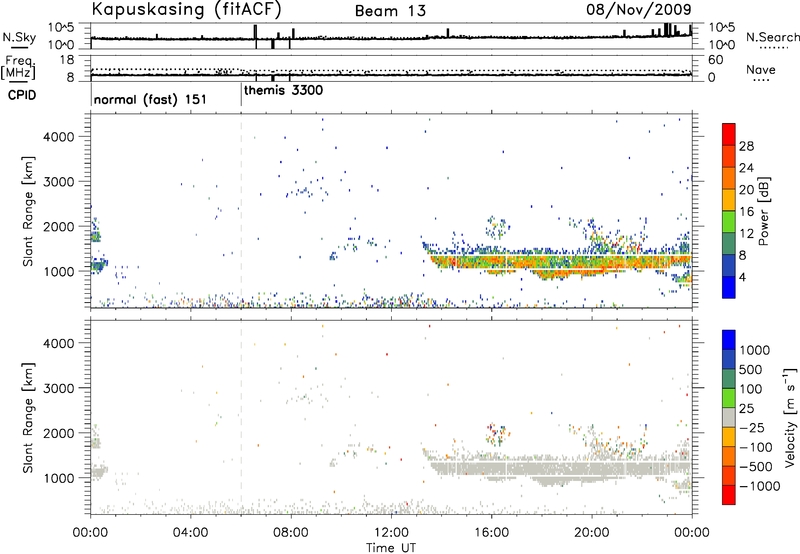This screenshot has height=554, width=800.
Task: Click the dashed CPID-change line in power panel
Action: (241, 211)
